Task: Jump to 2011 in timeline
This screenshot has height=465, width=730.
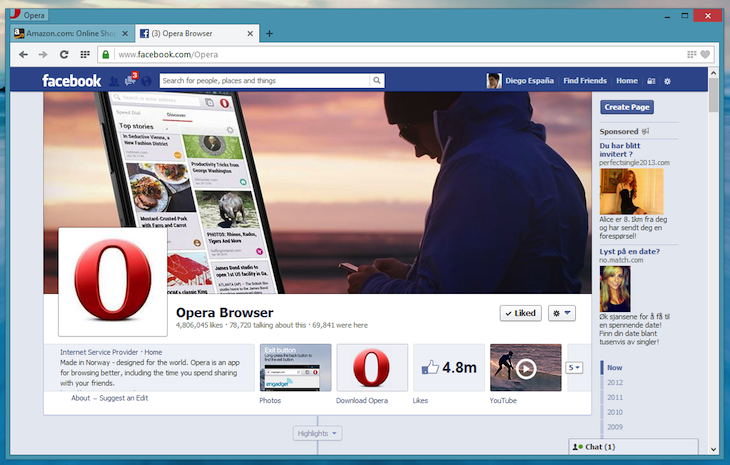Action: click(615, 398)
